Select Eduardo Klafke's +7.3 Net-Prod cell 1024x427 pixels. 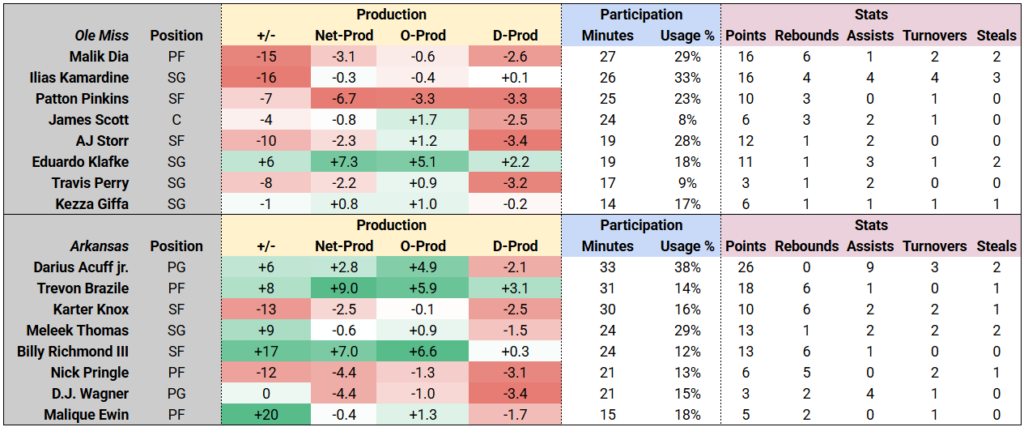coord(342,162)
